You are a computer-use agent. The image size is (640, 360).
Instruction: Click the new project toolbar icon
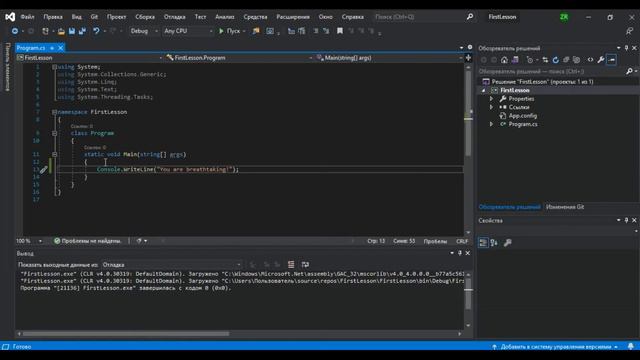(x=45, y=31)
